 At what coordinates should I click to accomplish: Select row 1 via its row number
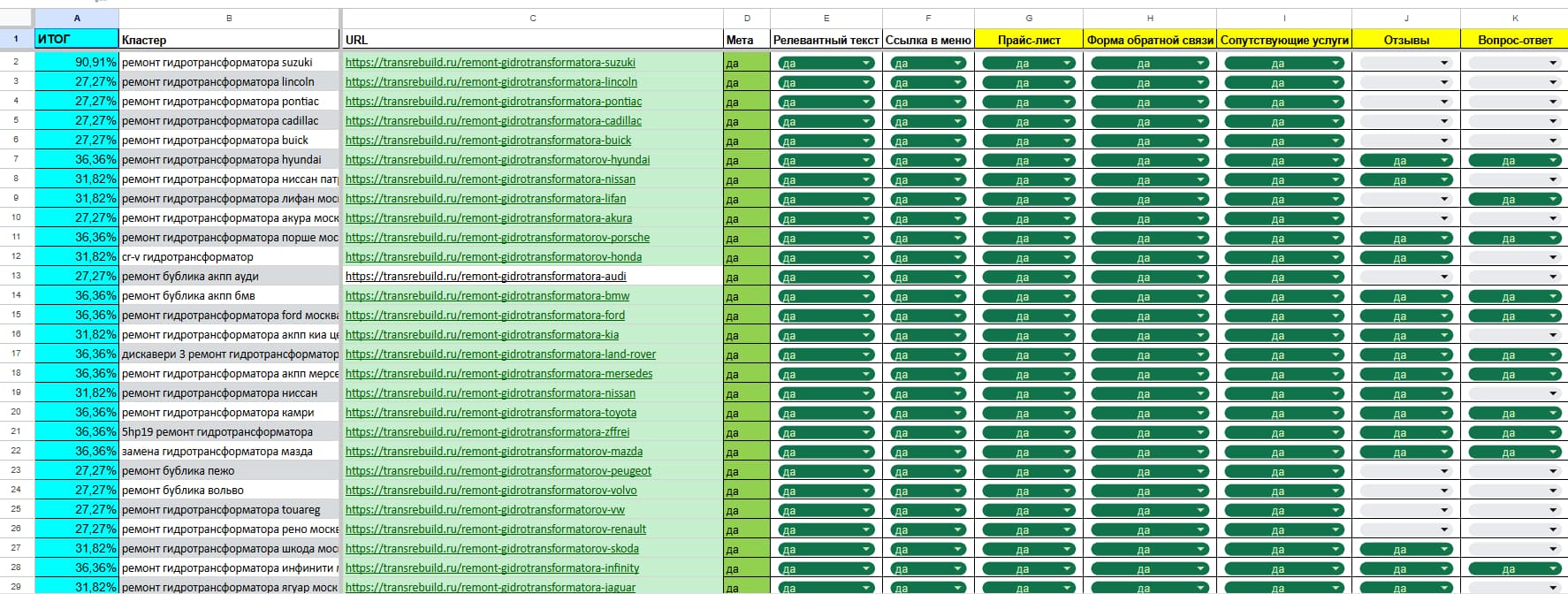(x=16, y=39)
